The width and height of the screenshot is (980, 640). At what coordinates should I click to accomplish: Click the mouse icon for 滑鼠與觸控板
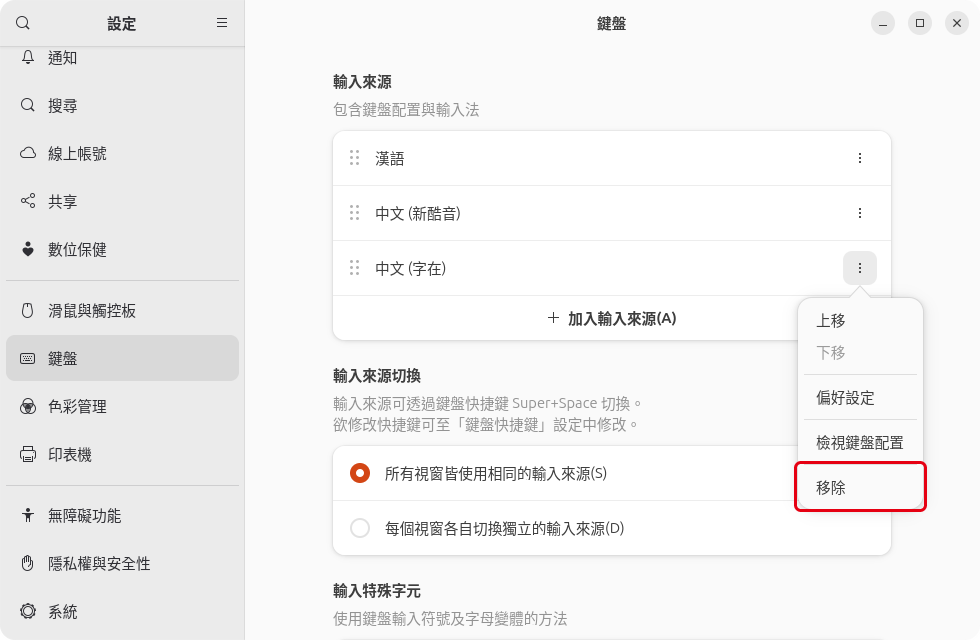tap(28, 310)
